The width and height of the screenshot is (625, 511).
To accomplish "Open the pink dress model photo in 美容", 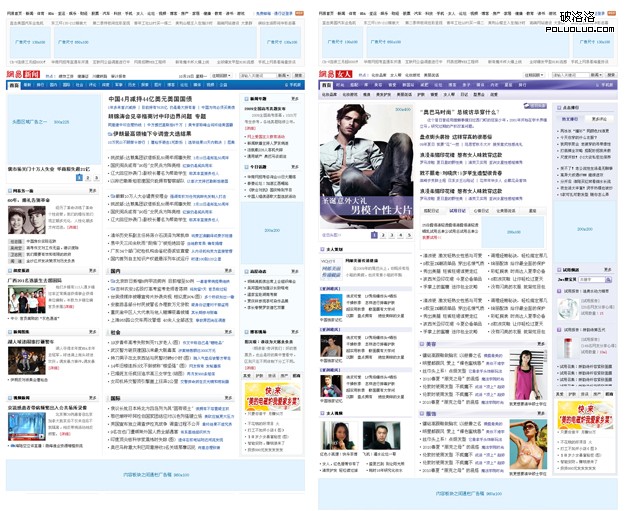I will click(528, 375).
